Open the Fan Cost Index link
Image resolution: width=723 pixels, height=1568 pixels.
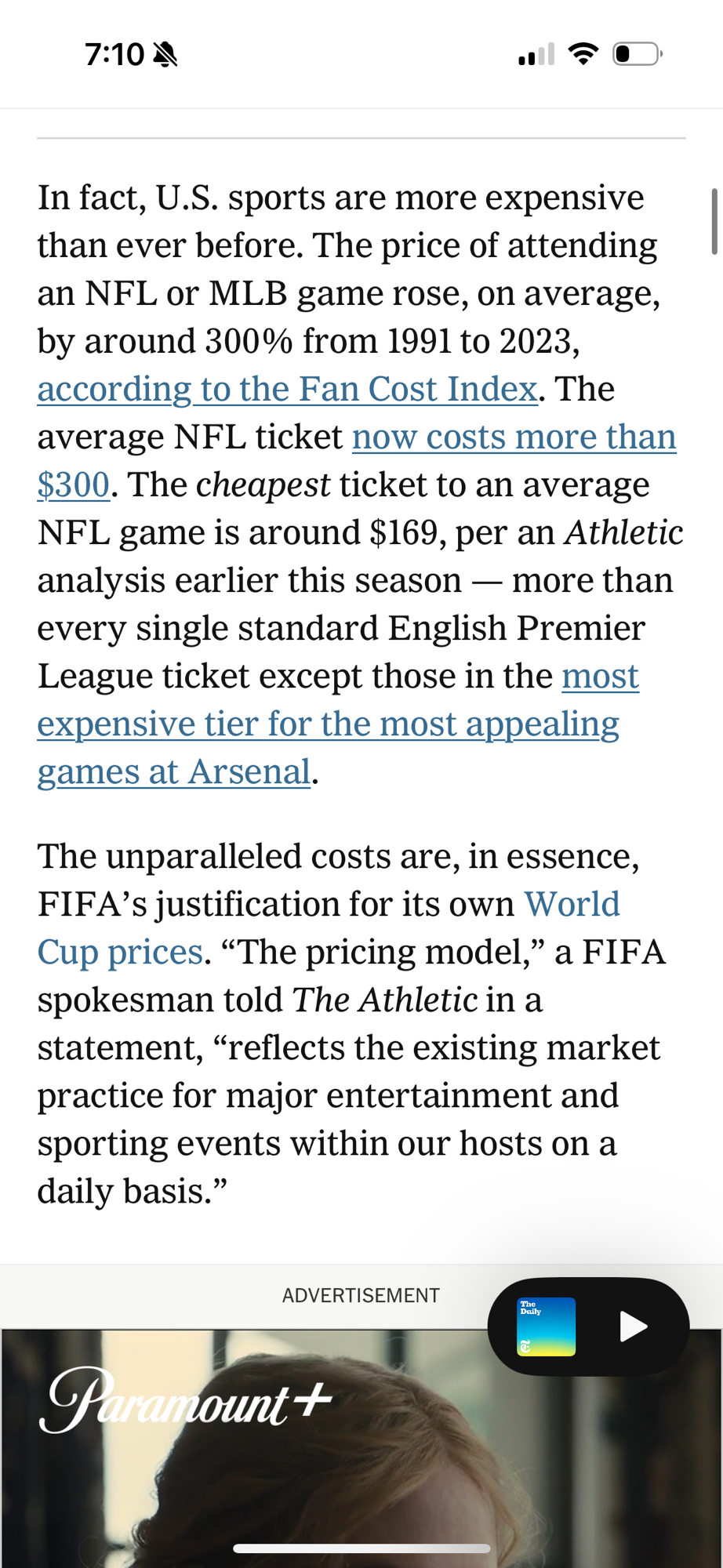click(x=287, y=389)
